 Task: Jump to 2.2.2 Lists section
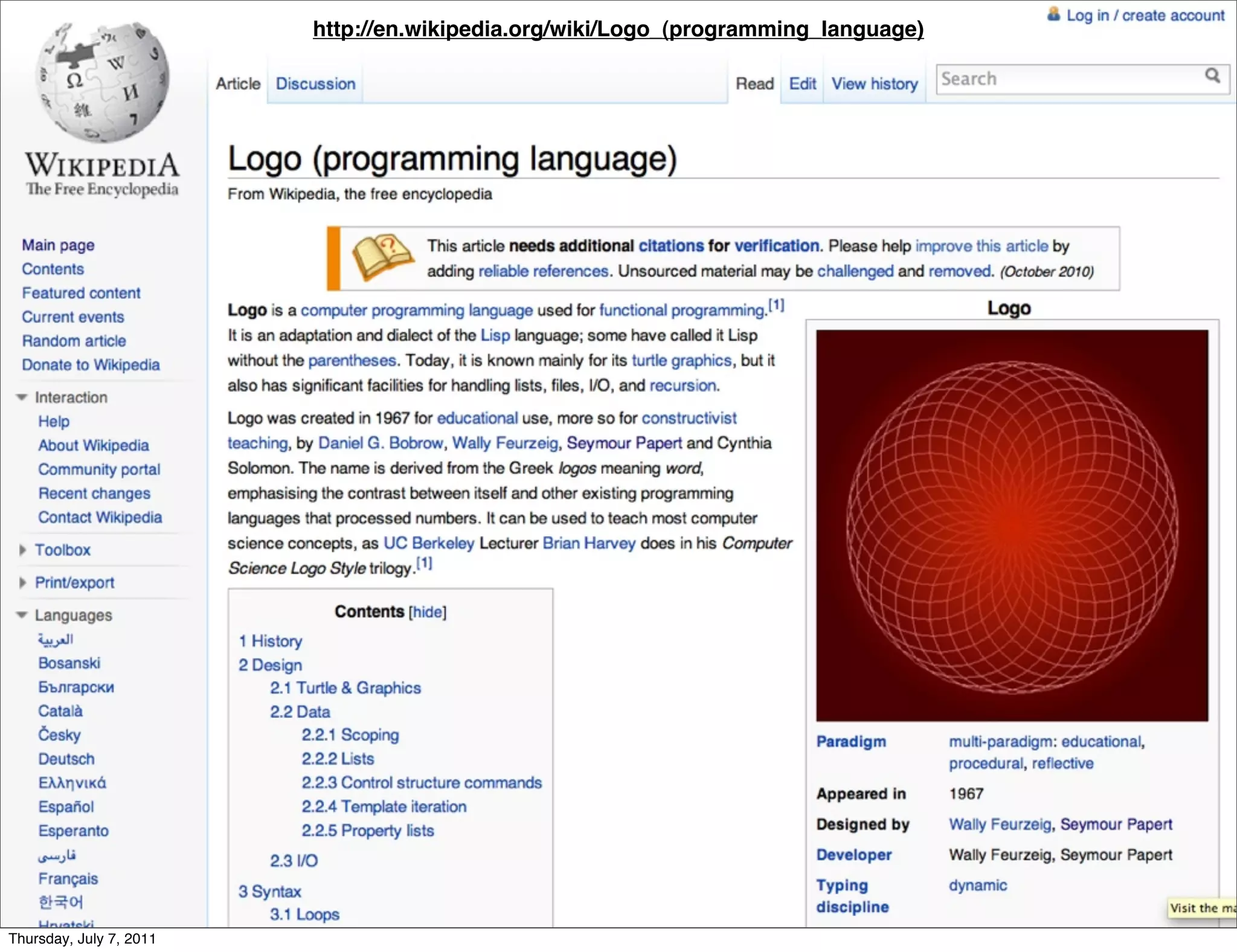[338, 759]
